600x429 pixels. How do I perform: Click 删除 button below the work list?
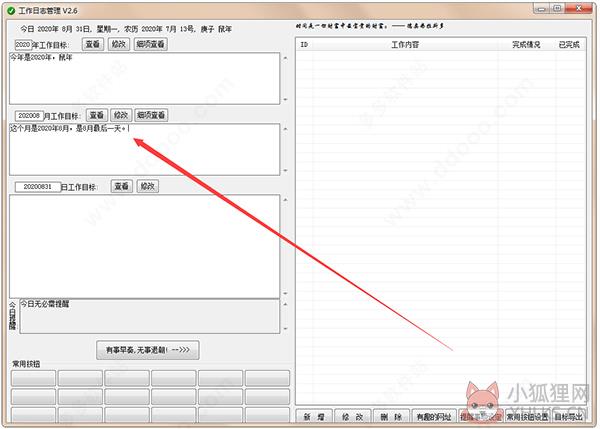click(x=391, y=417)
